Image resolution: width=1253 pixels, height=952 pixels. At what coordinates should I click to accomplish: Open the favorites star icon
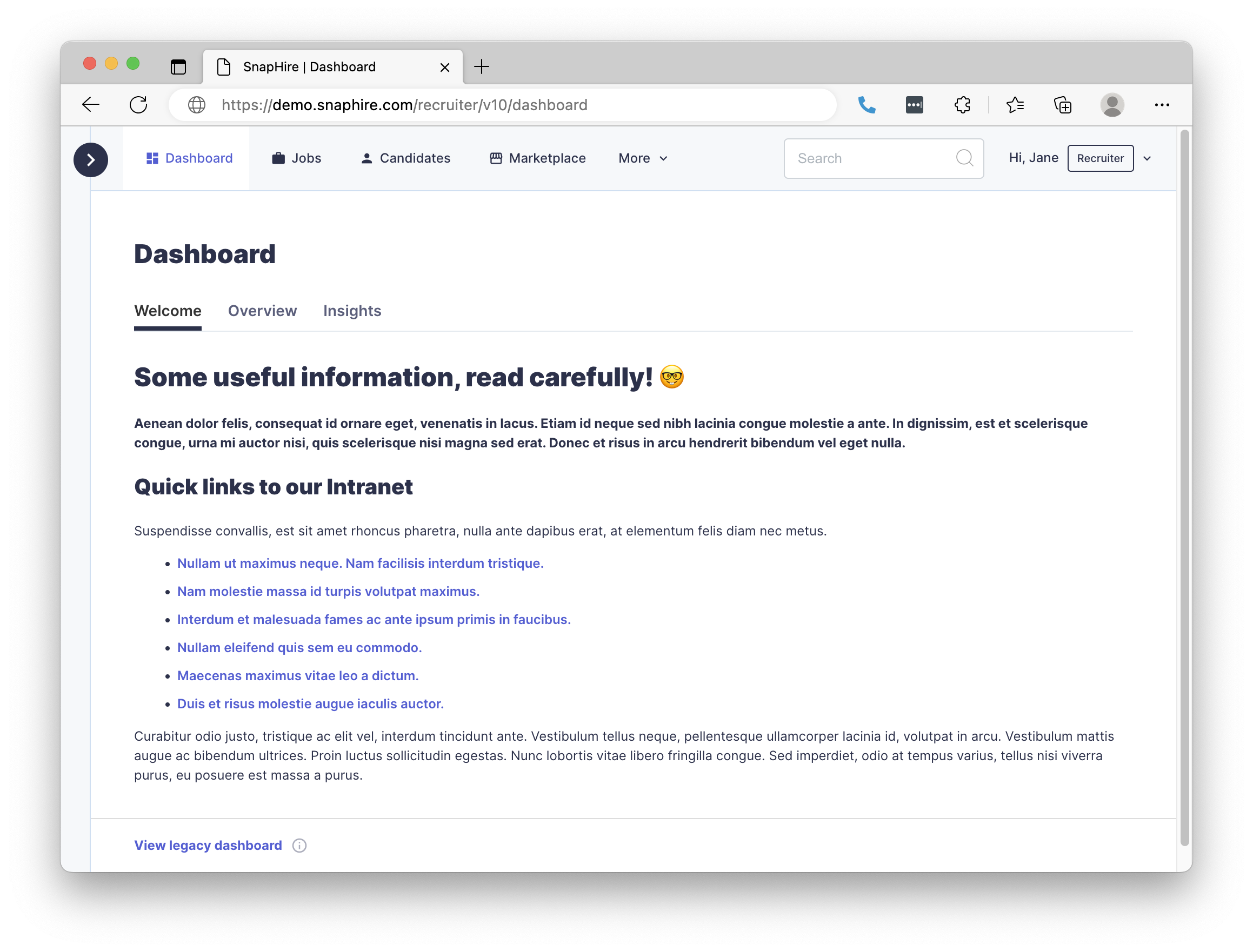coord(1015,105)
